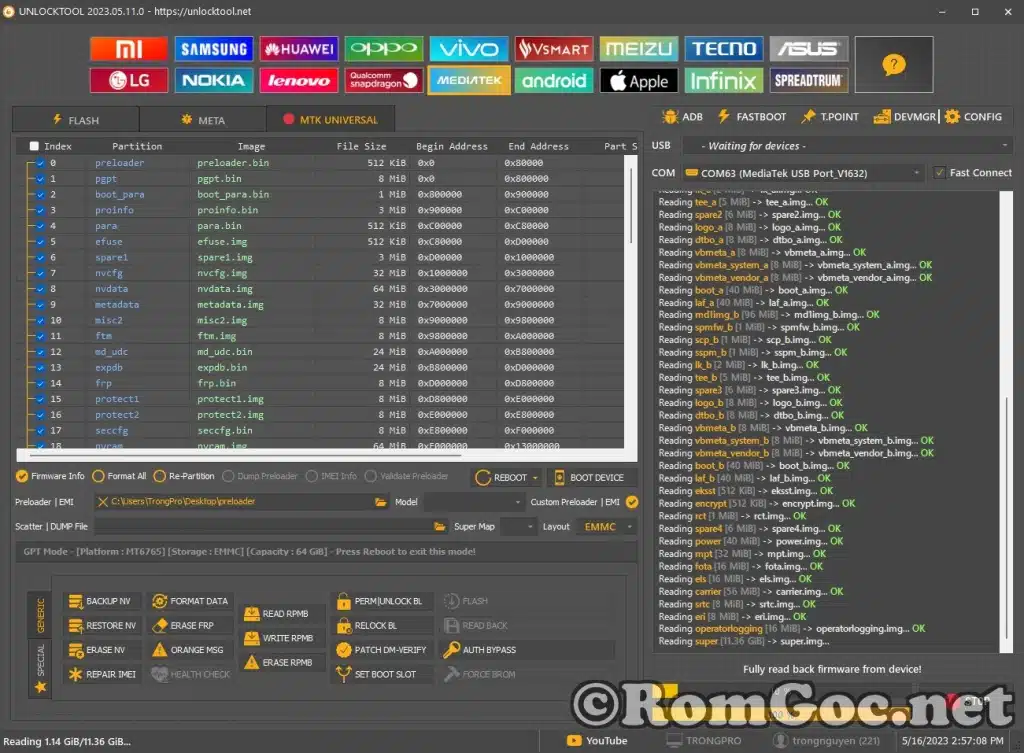1024x753 pixels.
Task: Click the yellow question mark help icon
Action: [x=893, y=65]
